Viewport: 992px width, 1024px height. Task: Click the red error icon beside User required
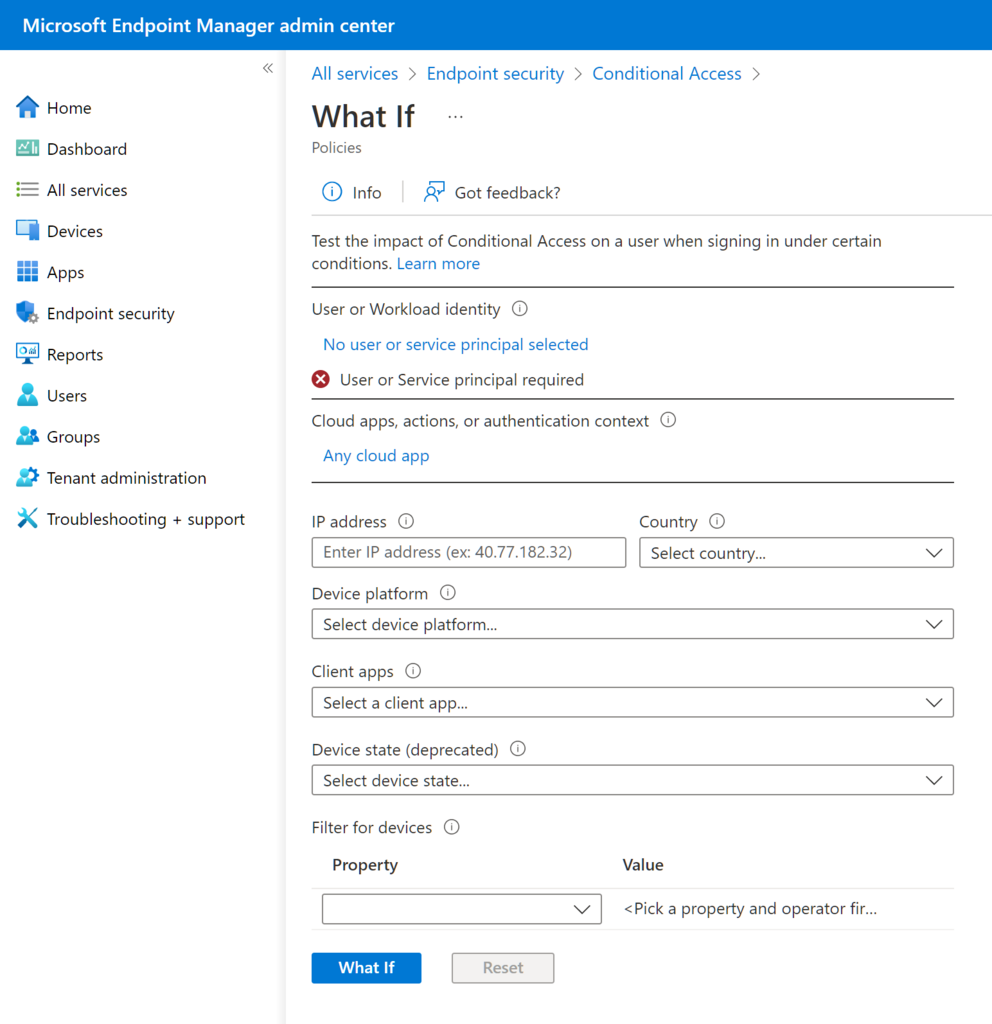click(321, 379)
